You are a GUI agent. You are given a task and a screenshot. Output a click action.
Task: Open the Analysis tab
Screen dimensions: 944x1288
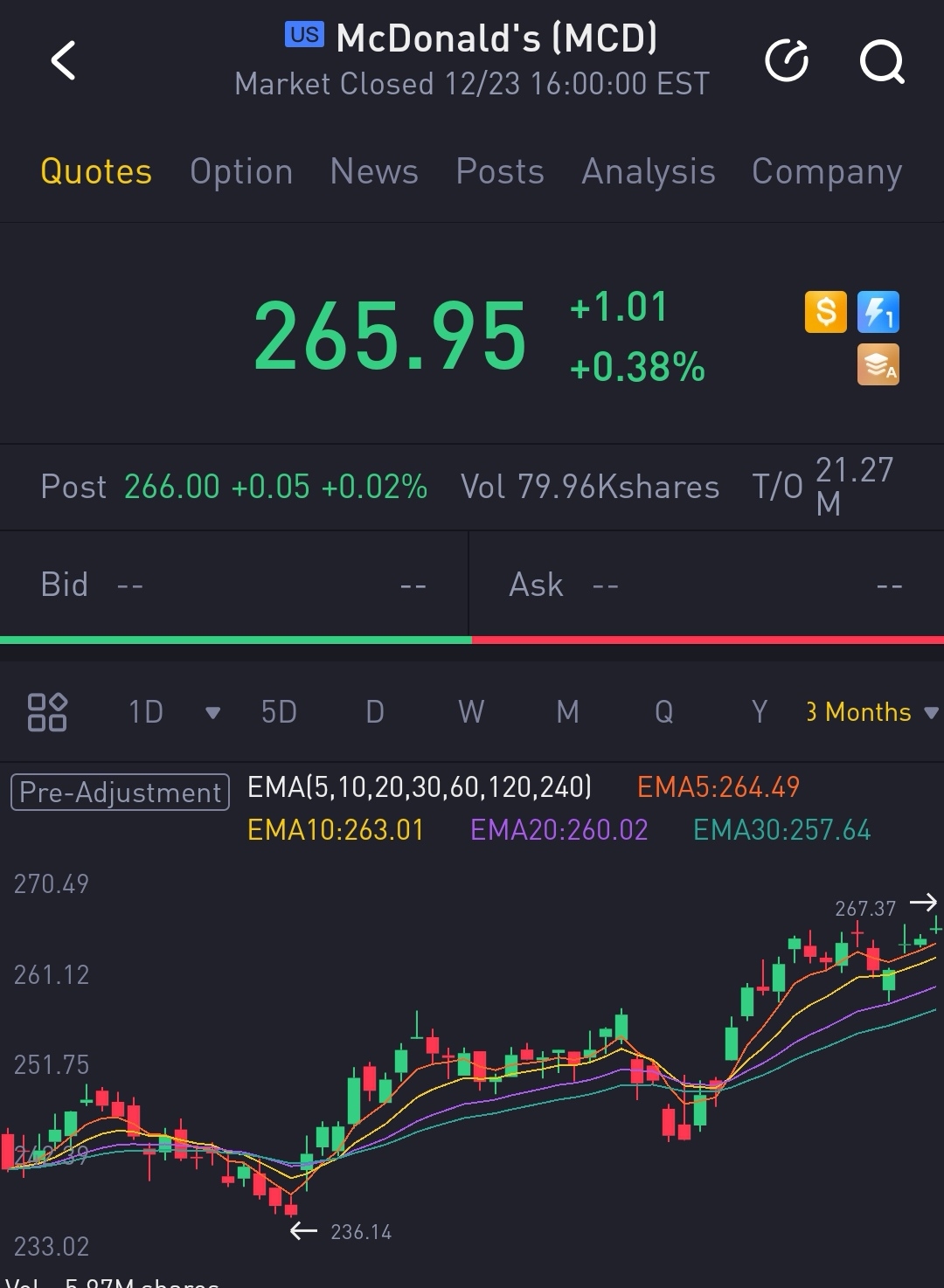coord(649,171)
